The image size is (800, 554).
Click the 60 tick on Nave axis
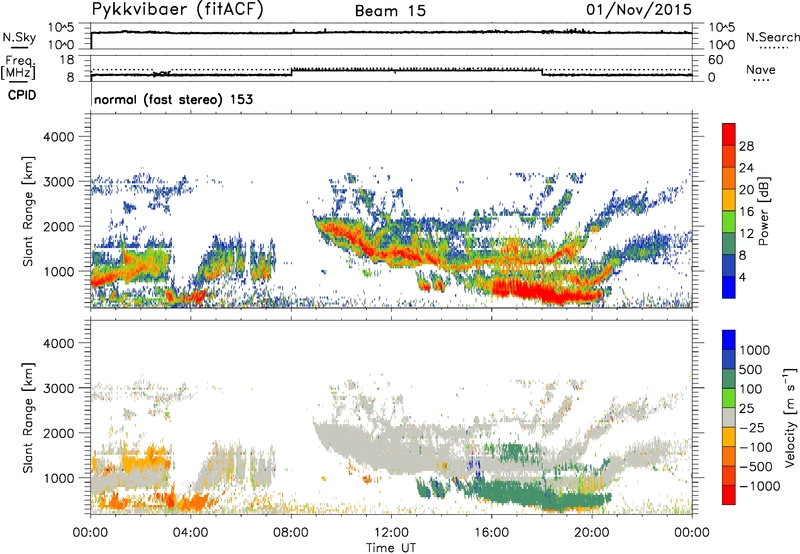click(x=715, y=60)
